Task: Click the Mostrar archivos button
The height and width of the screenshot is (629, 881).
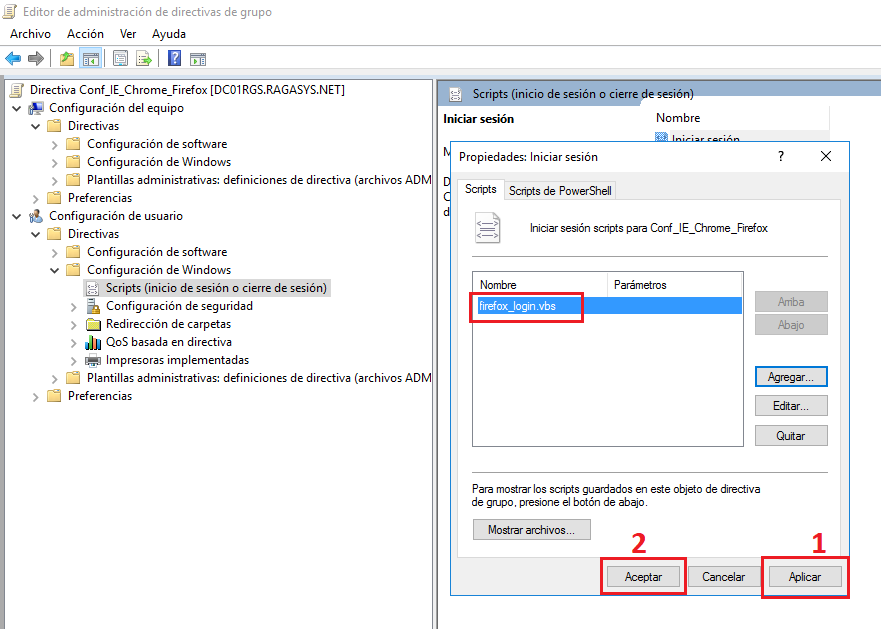Action: 531,529
